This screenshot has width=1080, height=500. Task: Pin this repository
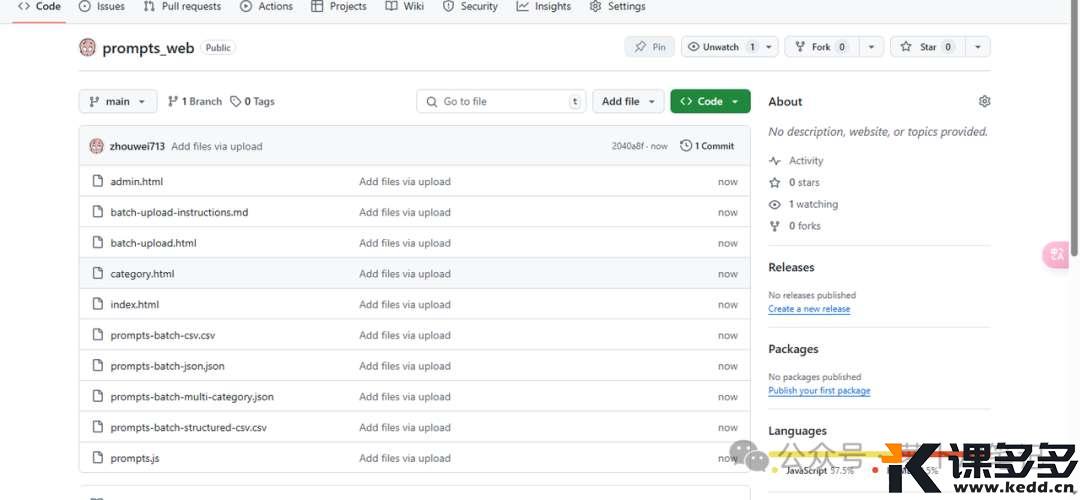(x=650, y=47)
